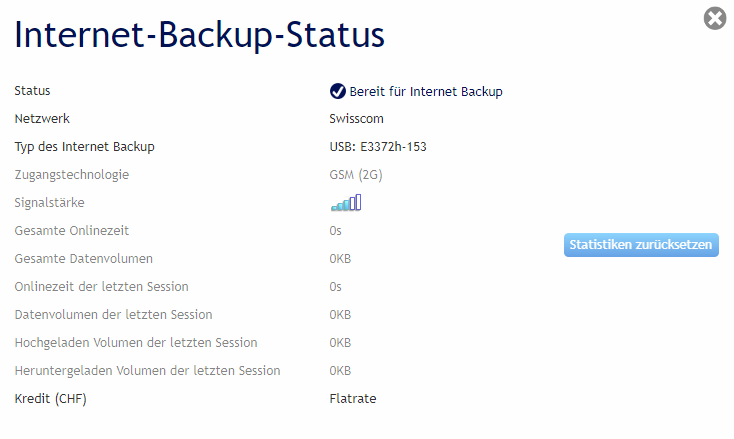Click the GSM (2G) technology value
734x439 pixels.
pyautogui.click(x=356, y=175)
